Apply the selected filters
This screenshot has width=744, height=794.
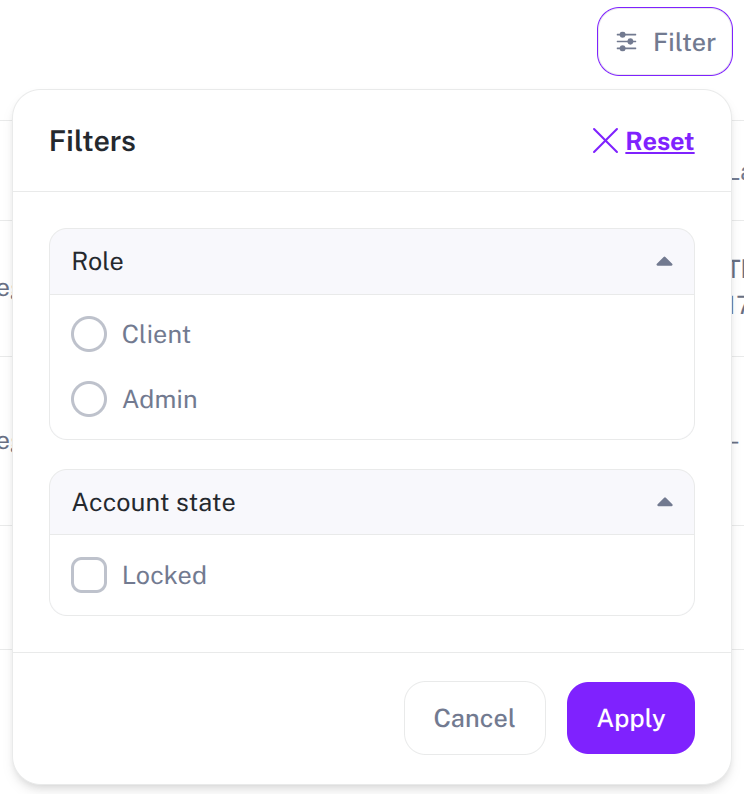[x=630, y=718]
